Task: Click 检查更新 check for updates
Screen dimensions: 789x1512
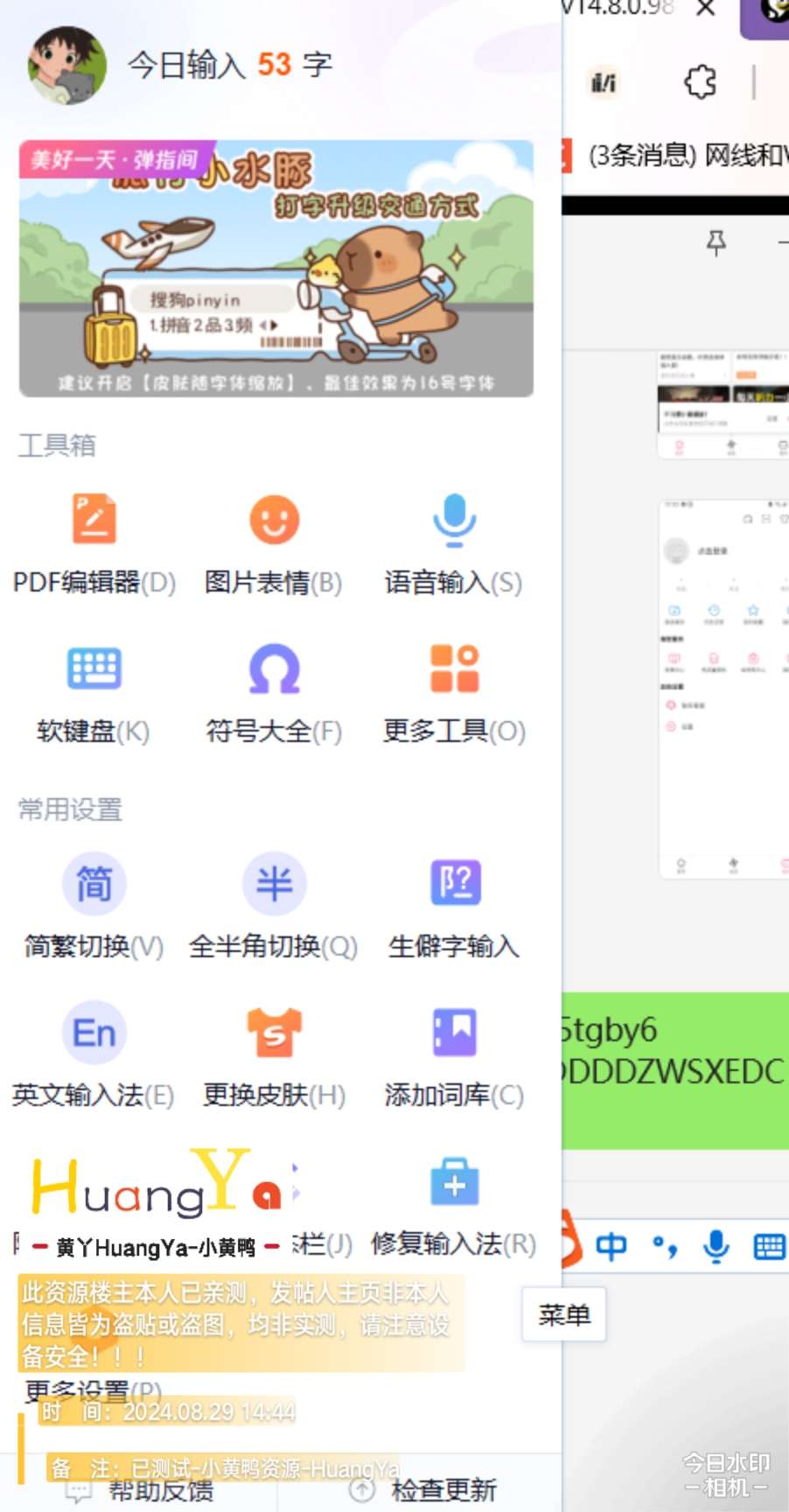Action: 423,1489
